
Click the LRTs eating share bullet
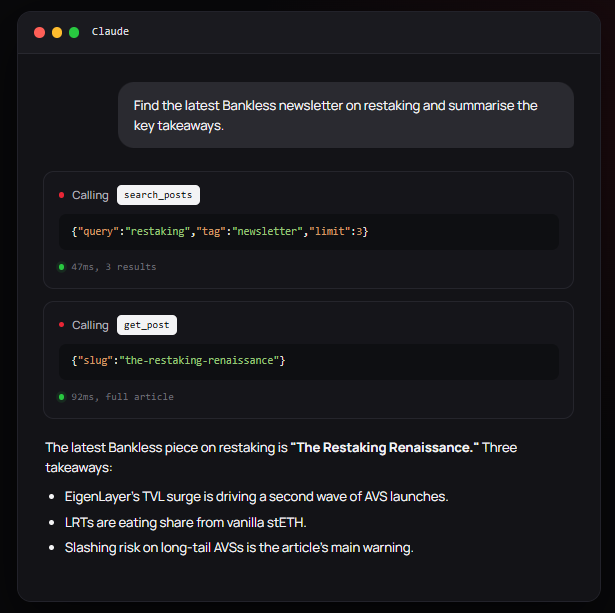click(186, 522)
